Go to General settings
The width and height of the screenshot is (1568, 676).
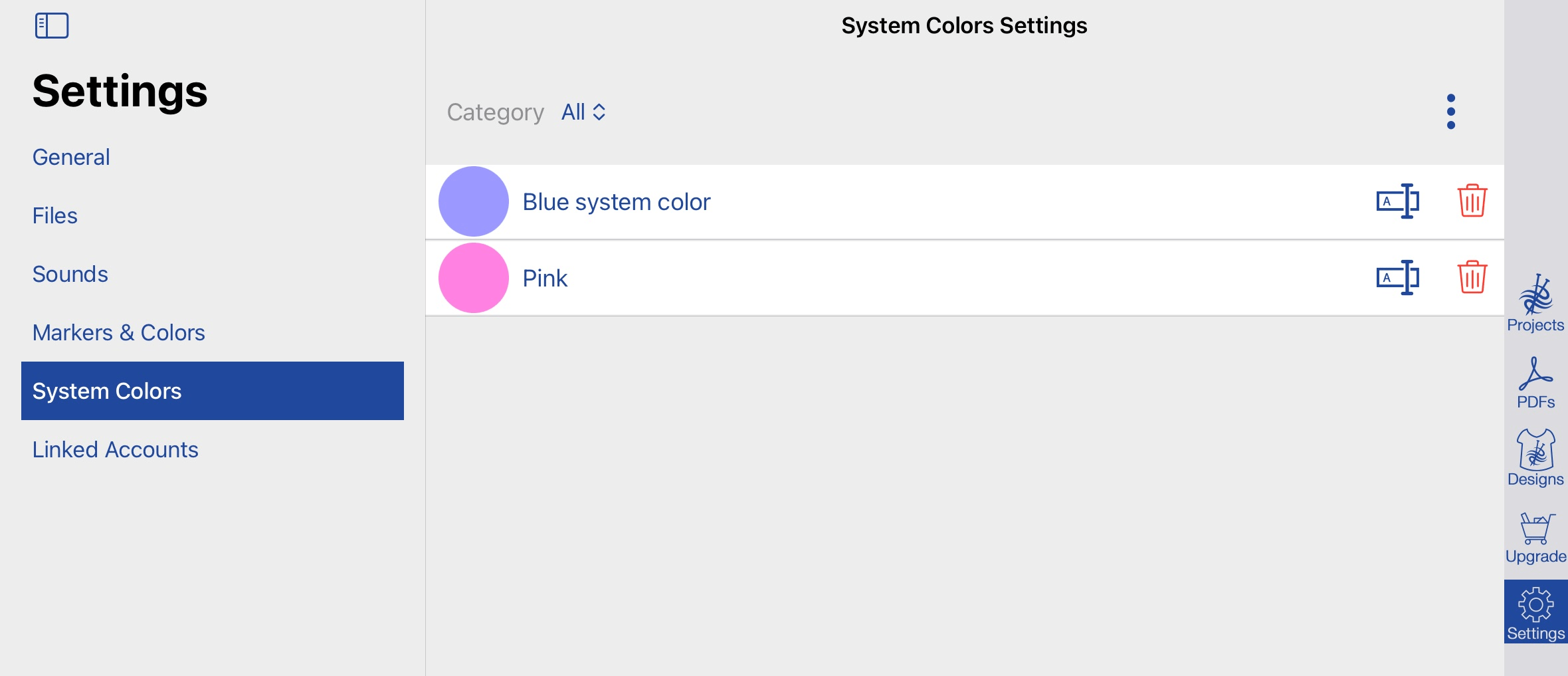pos(71,157)
